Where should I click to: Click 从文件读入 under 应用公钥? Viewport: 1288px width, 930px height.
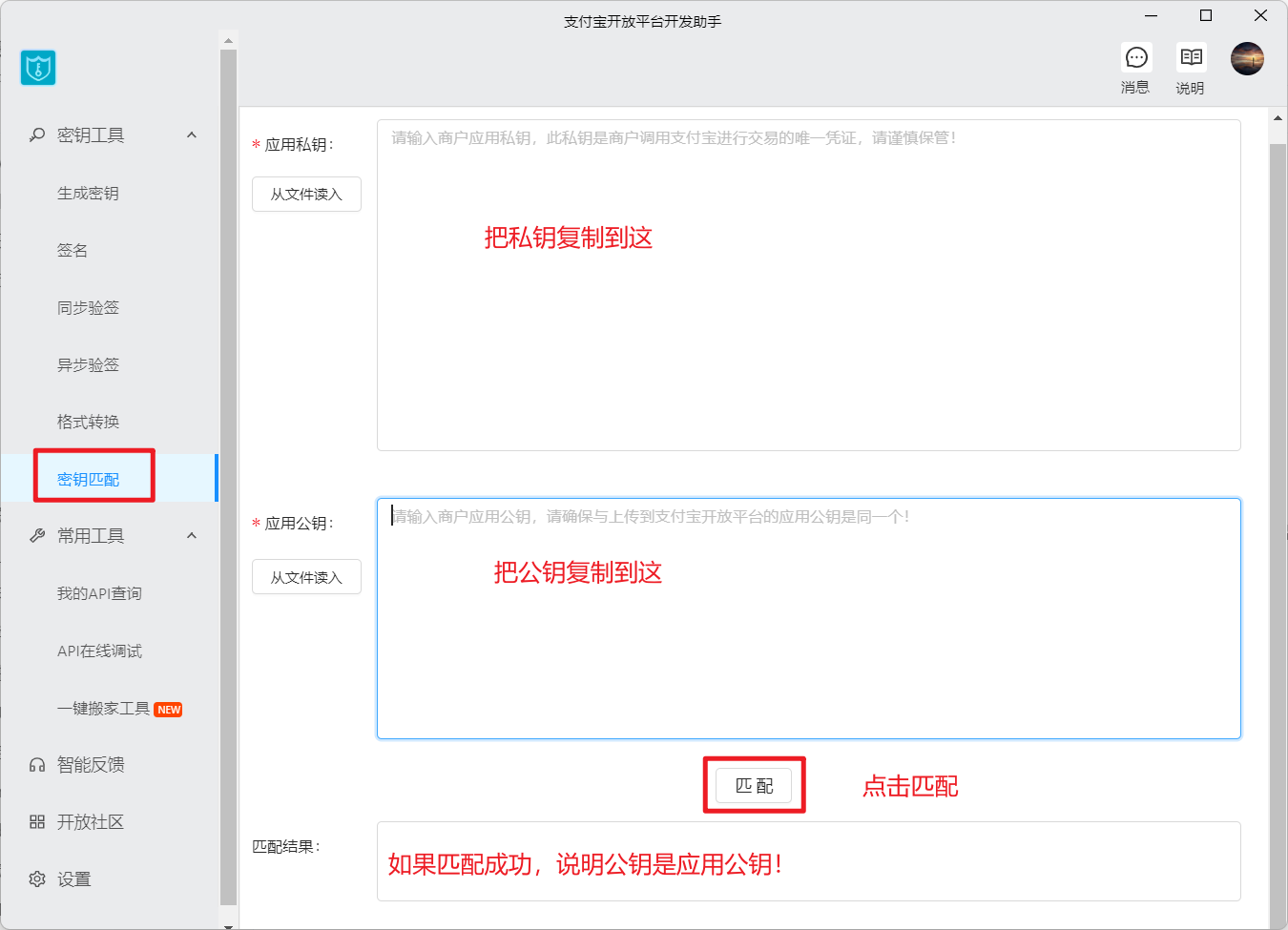click(x=306, y=577)
